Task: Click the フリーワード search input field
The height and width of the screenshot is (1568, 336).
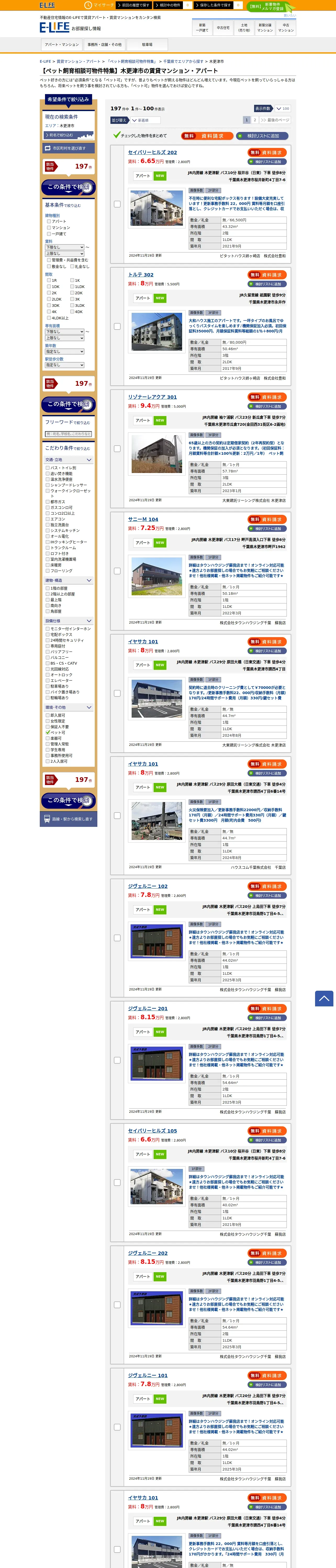Action: pos(68,434)
